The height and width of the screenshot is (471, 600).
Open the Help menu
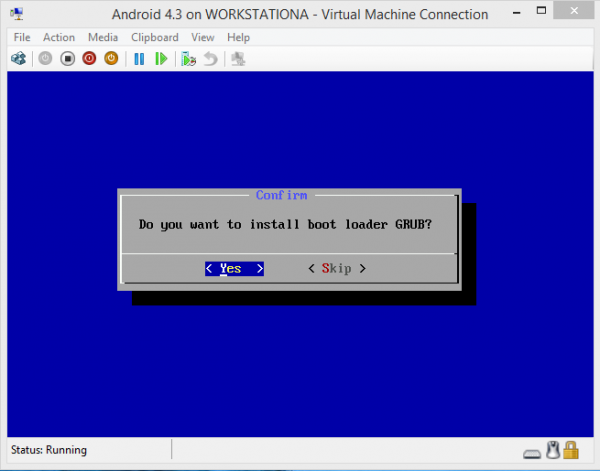(238, 37)
